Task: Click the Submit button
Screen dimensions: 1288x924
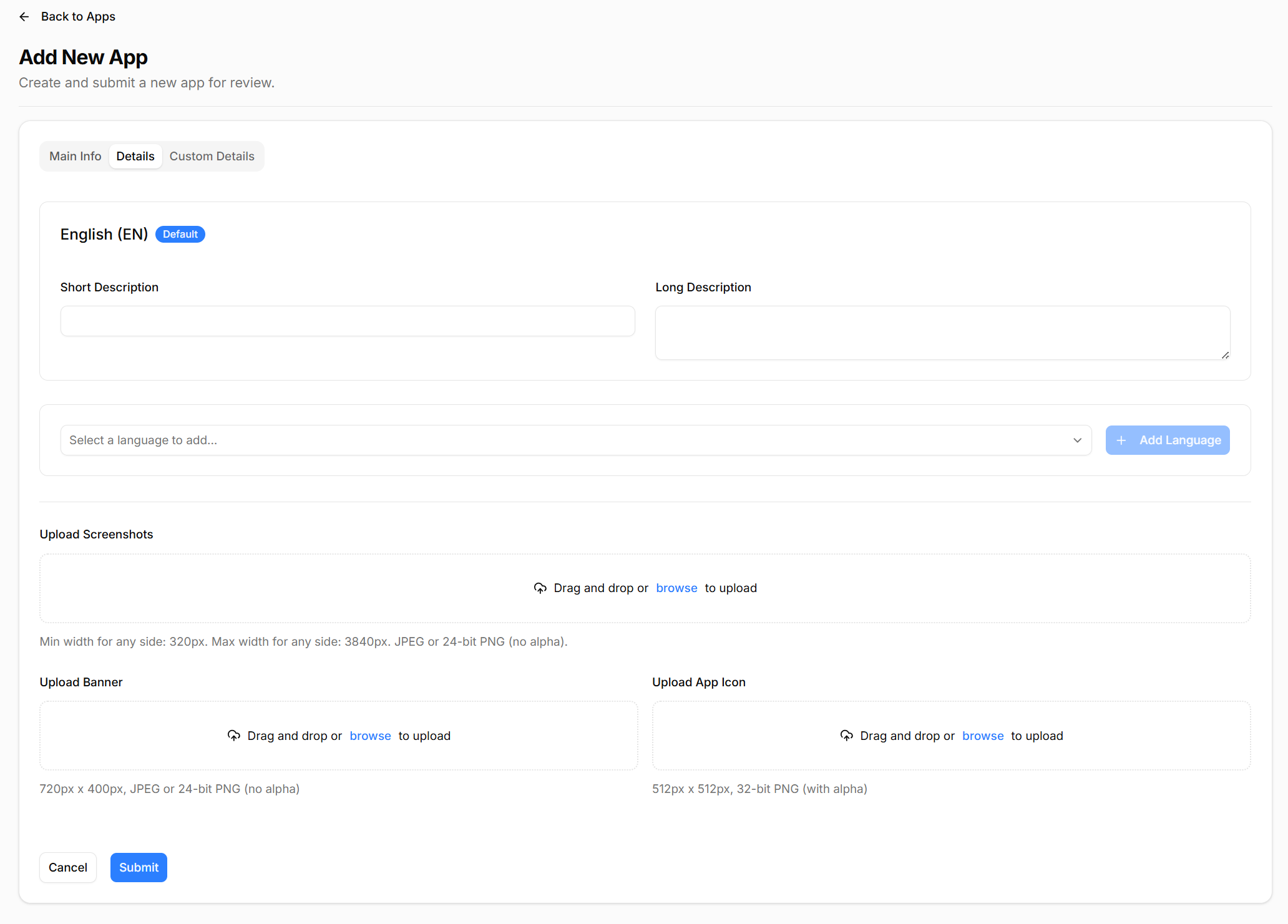Action: 139,867
